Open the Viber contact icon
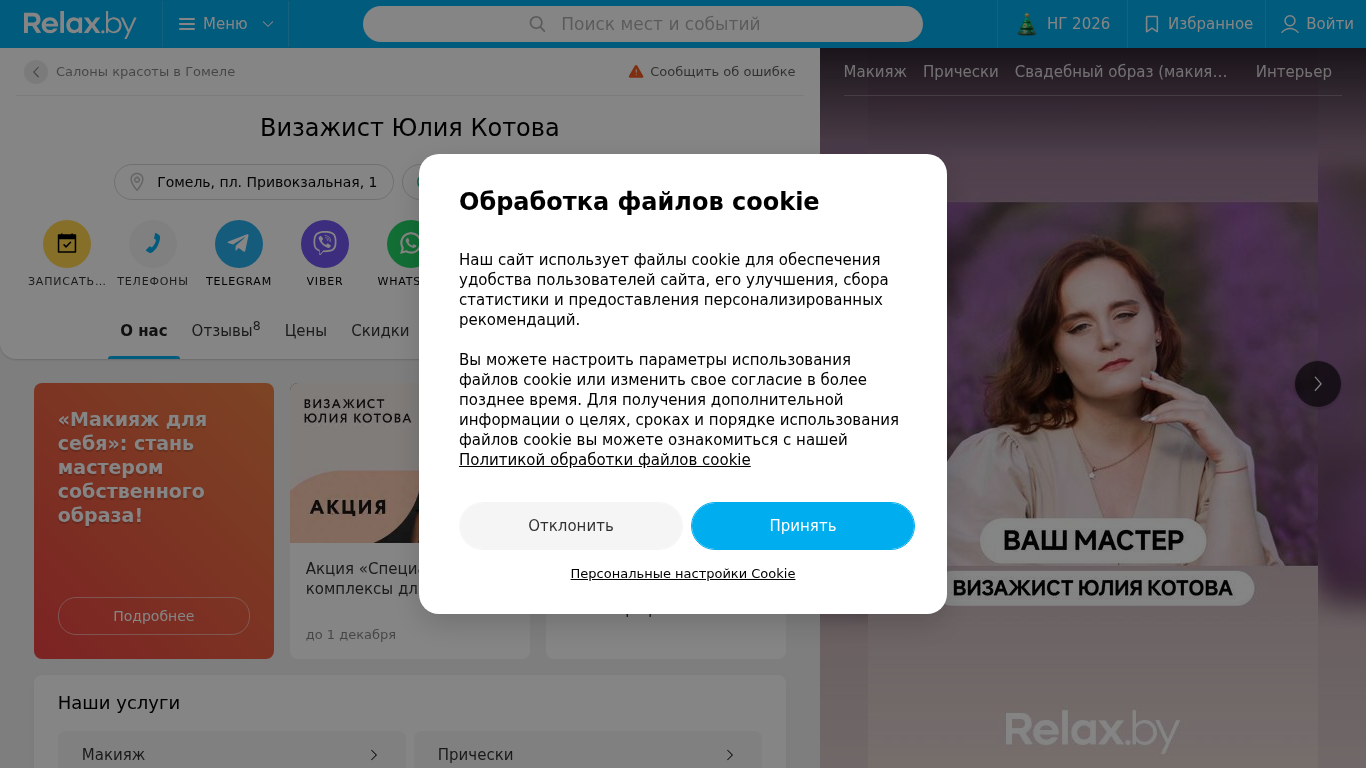The image size is (1366, 768). point(325,243)
